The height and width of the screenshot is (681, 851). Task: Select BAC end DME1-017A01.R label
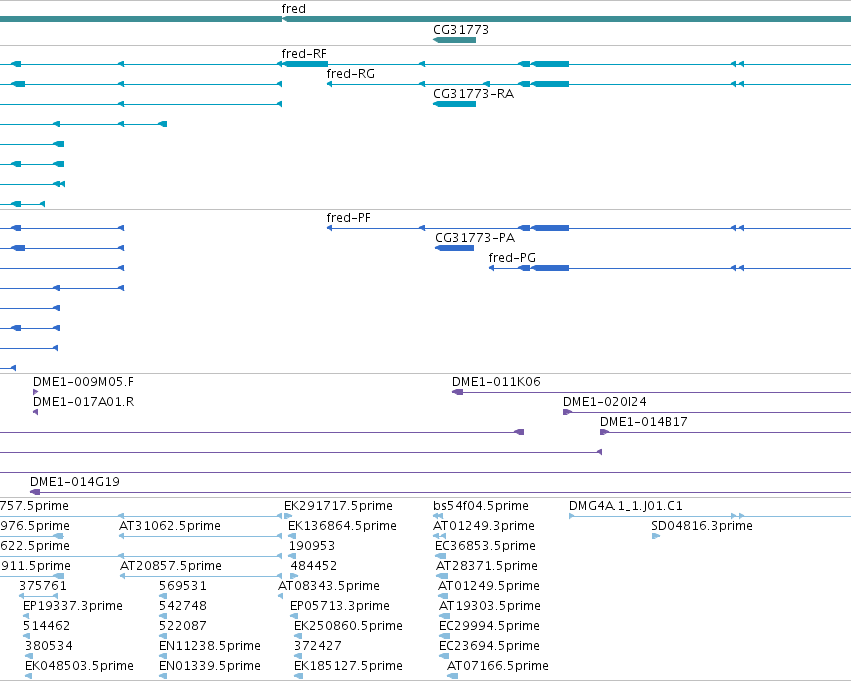click(84, 402)
